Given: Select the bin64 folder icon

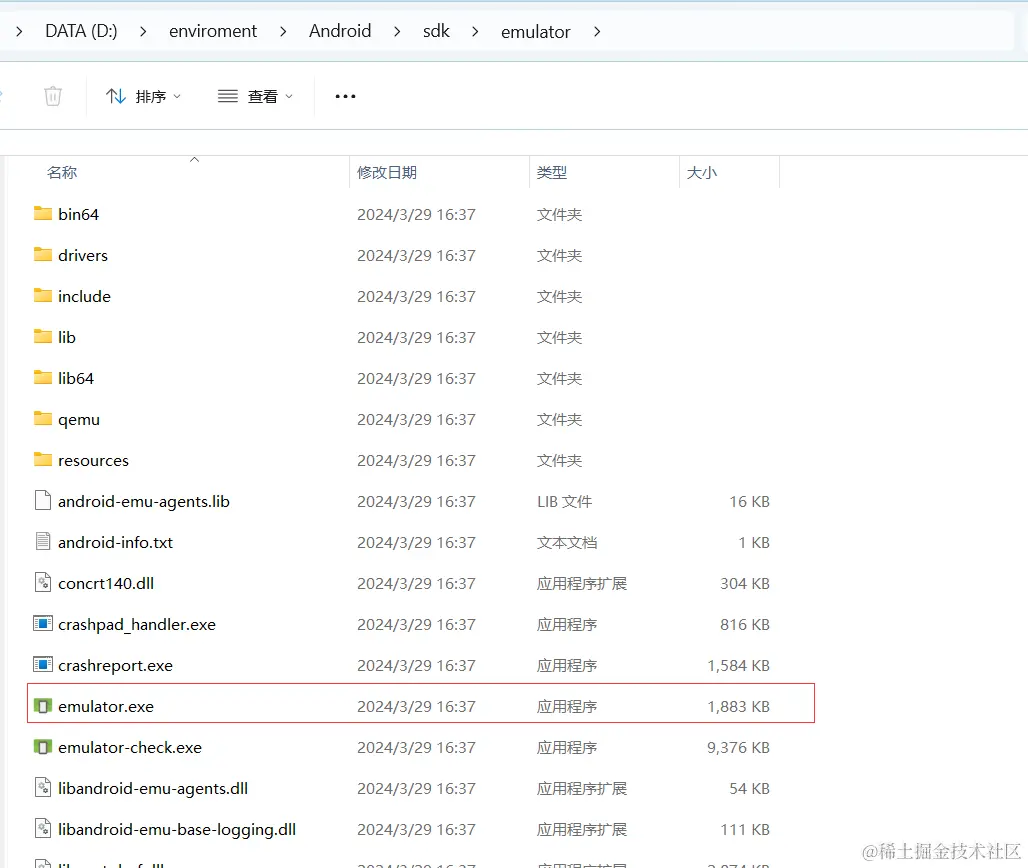Looking at the screenshot, I should [x=43, y=213].
